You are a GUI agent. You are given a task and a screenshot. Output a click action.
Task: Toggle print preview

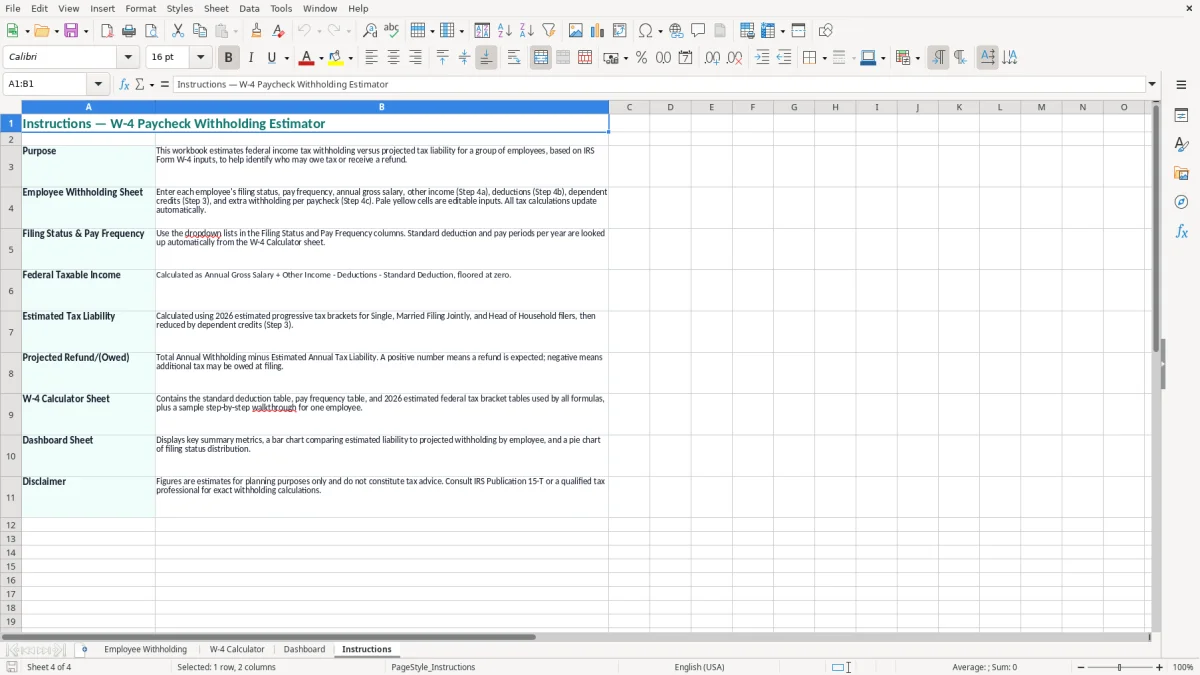click(x=151, y=31)
